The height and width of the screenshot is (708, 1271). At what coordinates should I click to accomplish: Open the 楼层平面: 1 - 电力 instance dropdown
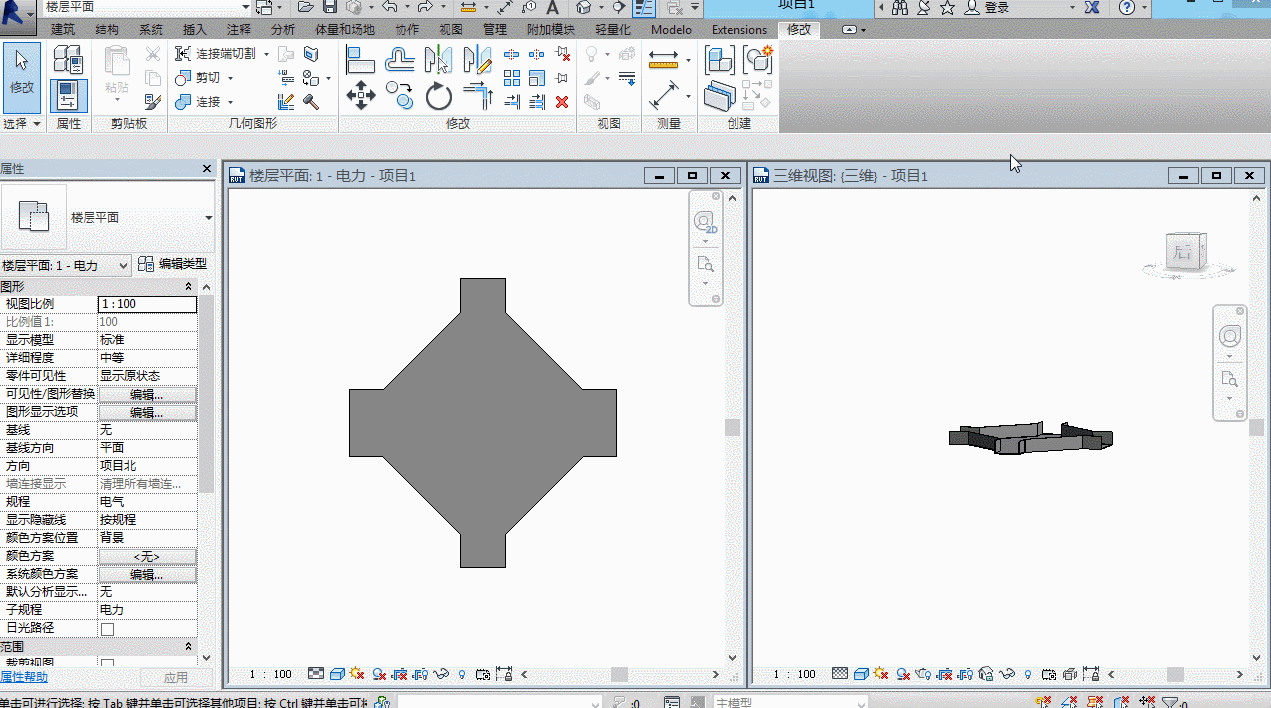click(66, 265)
